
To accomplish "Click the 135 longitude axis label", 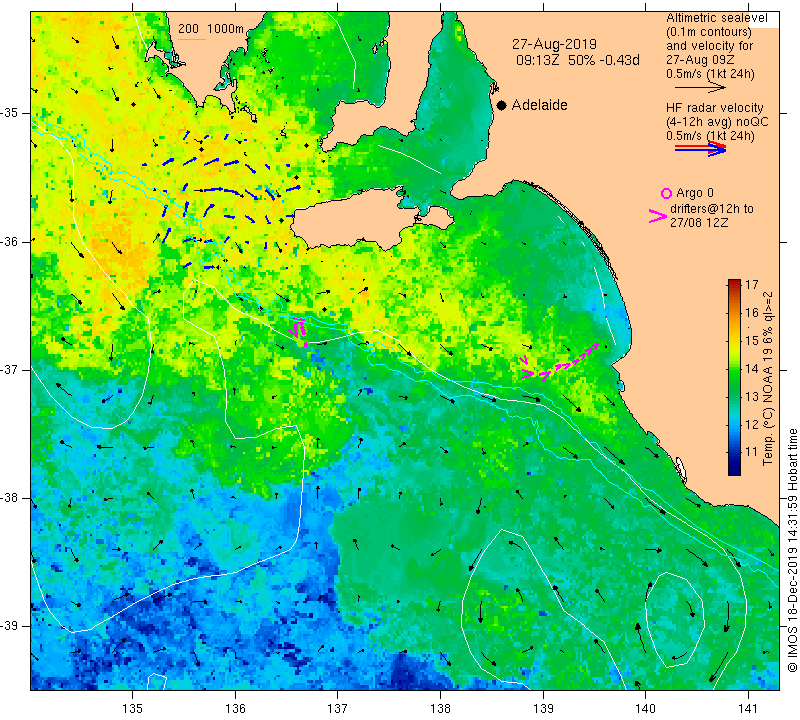I will [133, 709].
